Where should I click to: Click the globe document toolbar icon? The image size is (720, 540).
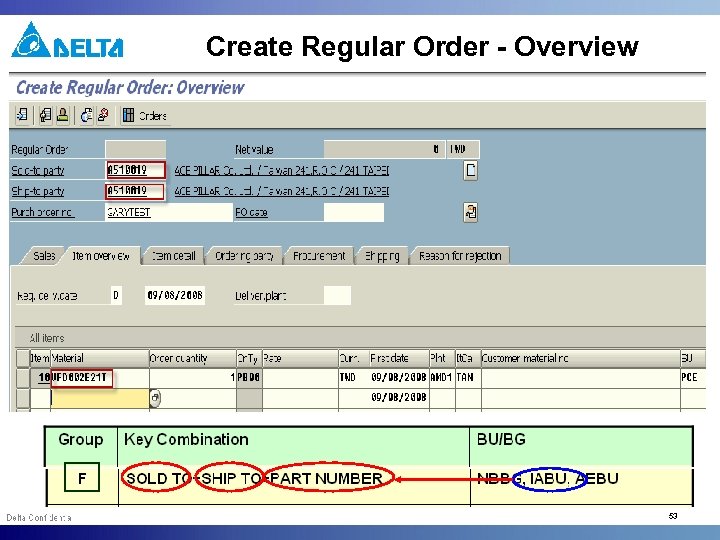pyautogui.click(x=86, y=115)
